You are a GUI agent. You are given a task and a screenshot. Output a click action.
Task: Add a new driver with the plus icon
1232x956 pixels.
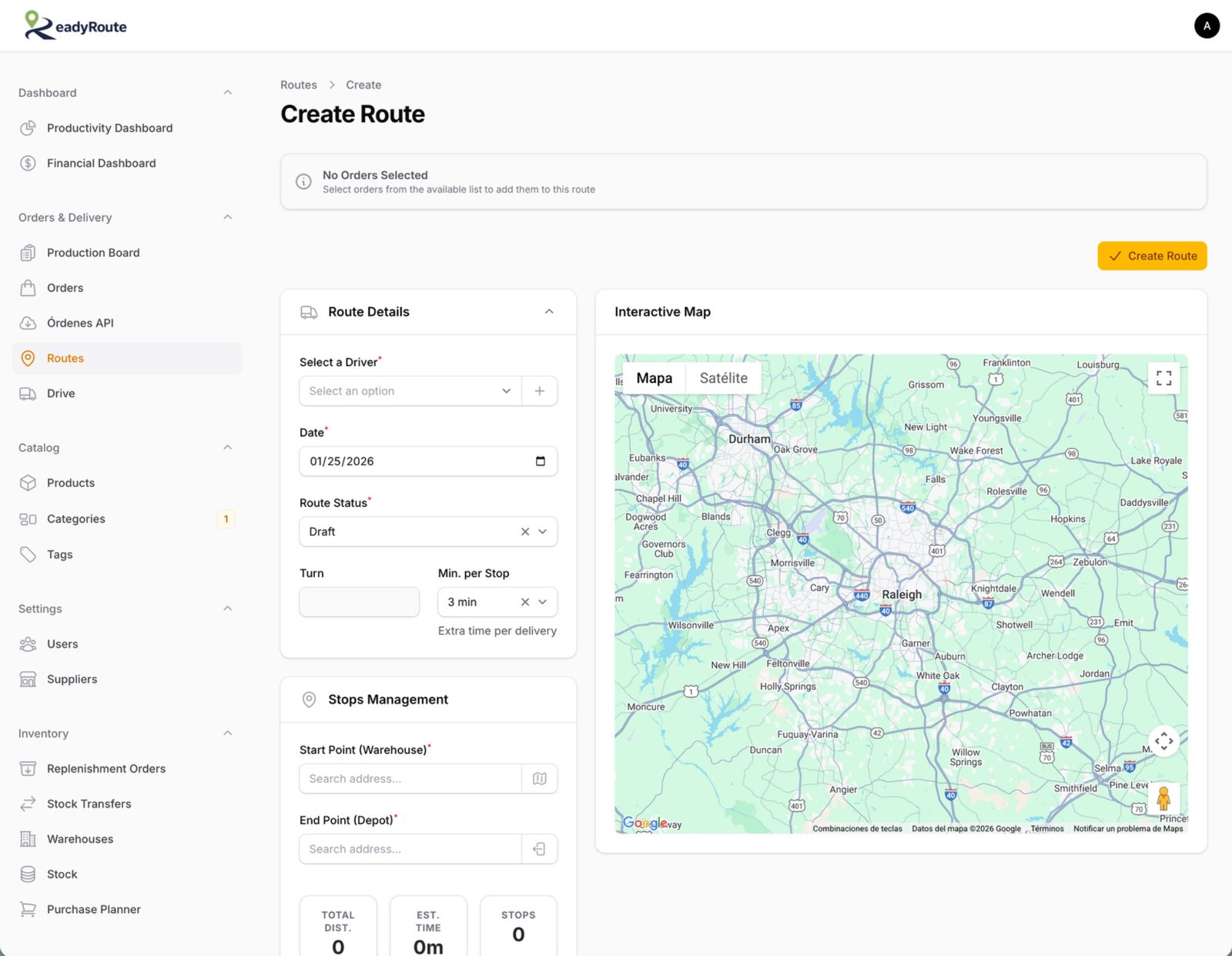tap(539, 391)
